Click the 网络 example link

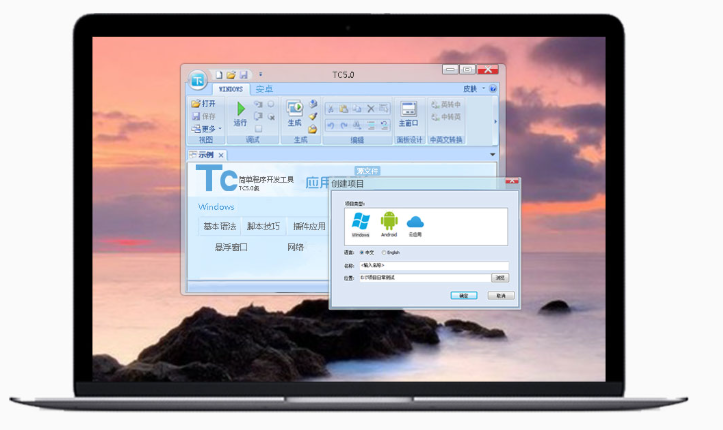tap(296, 247)
